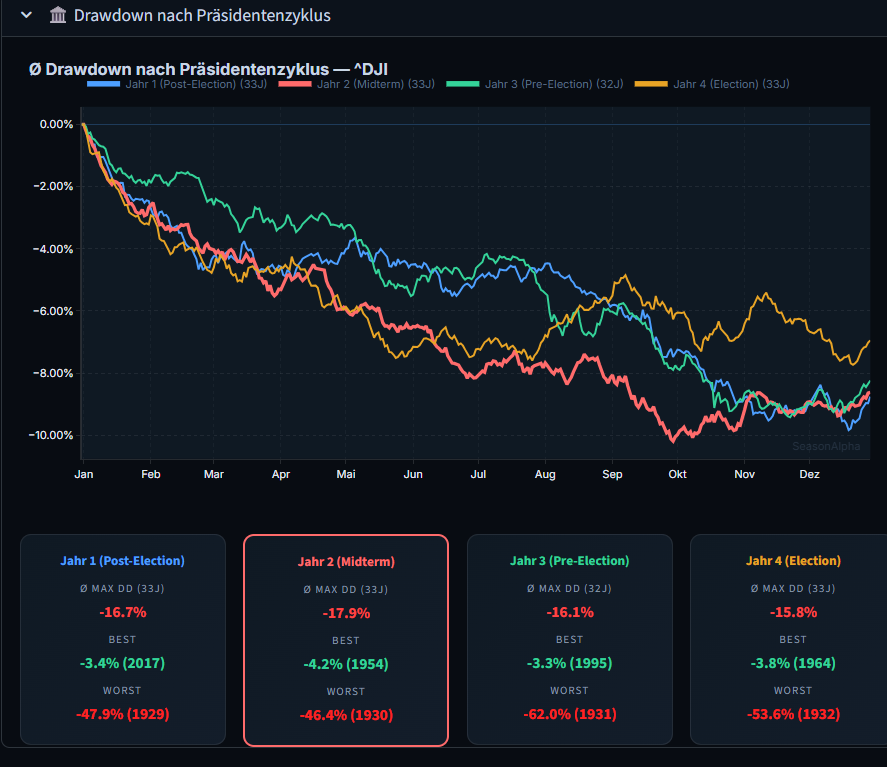Image resolution: width=887 pixels, height=767 pixels.
Task: Click the -6.00% y-axis label
Action: (53, 311)
